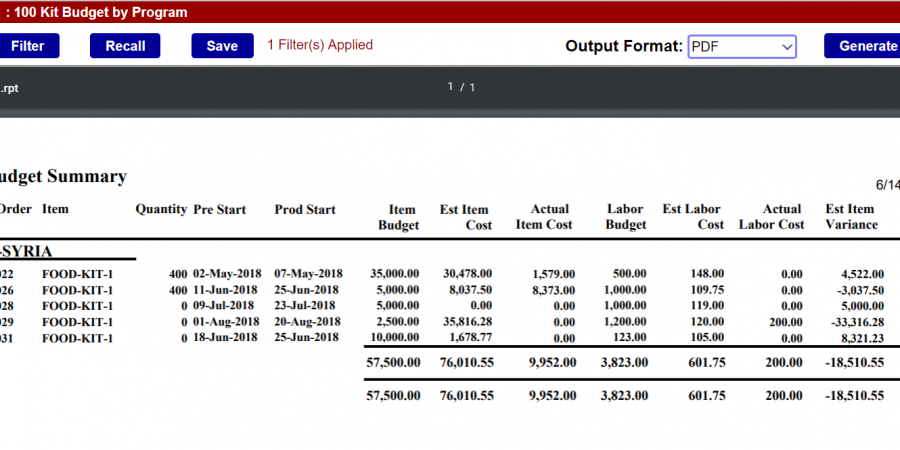Click variance value 5,000.00
The width and height of the screenshot is (900, 450).
tap(863, 306)
